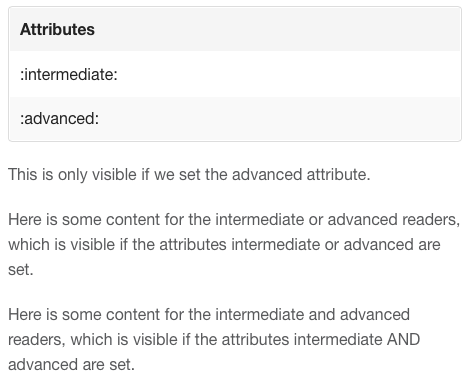Click the standalone 'set.' line
This screenshot has width=468, height=392.
coord(21,269)
